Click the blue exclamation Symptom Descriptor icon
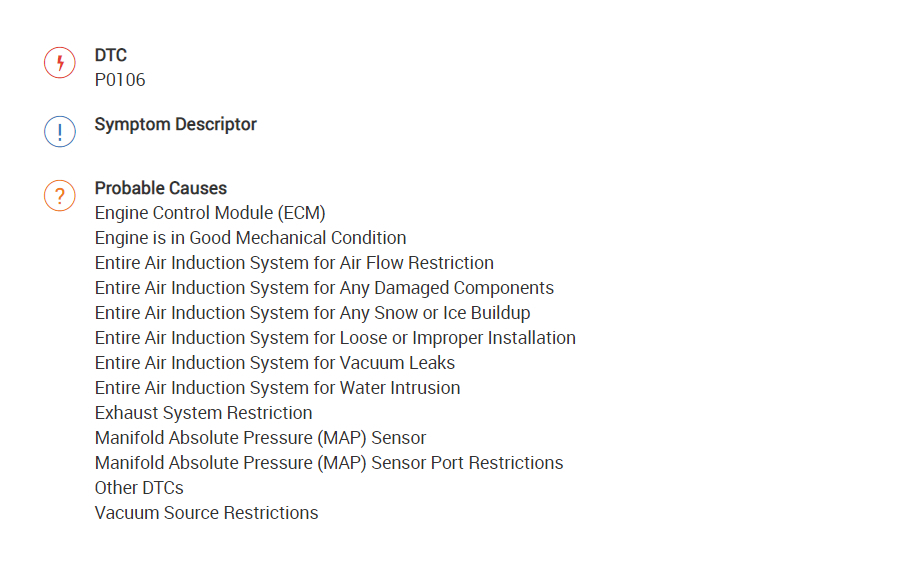This screenshot has width=915, height=565. point(60,132)
